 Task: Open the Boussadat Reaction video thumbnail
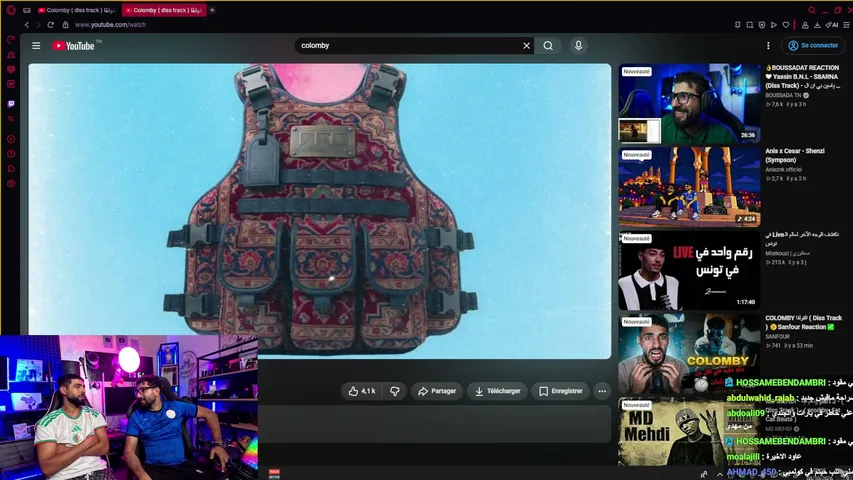(689, 103)
